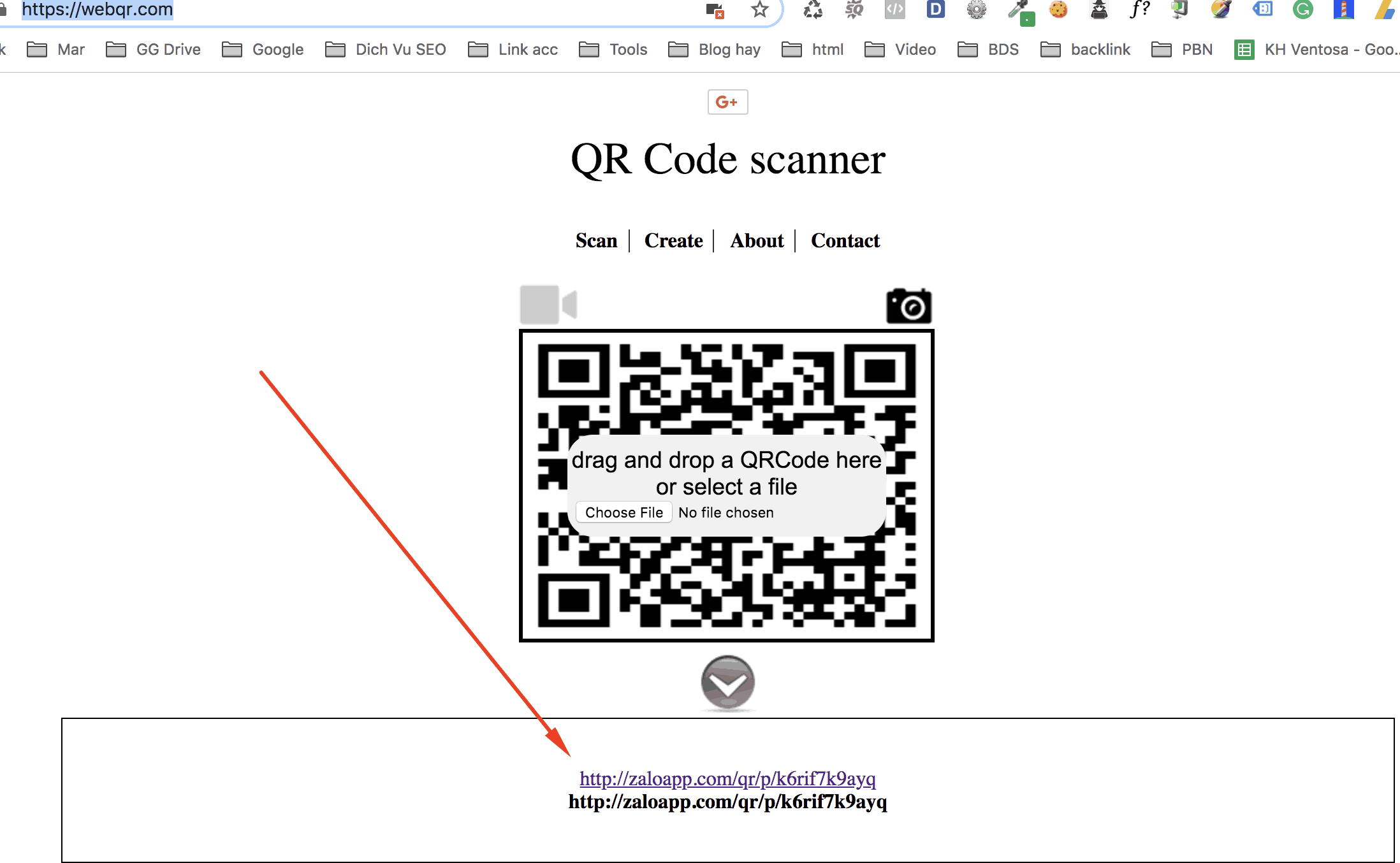
Task: Click the hacker hat extension icon
Action: (1099, 10)
